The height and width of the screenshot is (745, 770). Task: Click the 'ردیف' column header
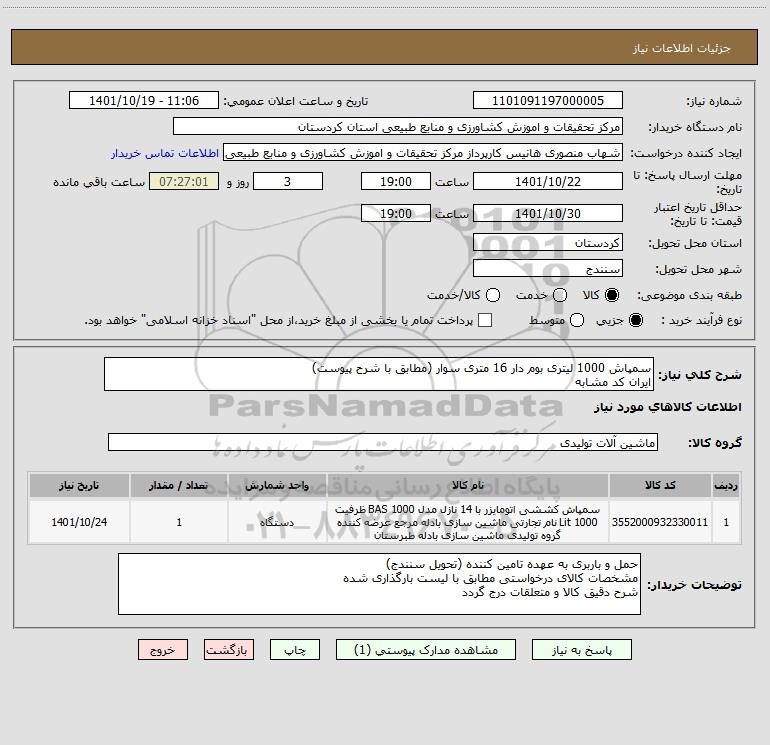726,485
